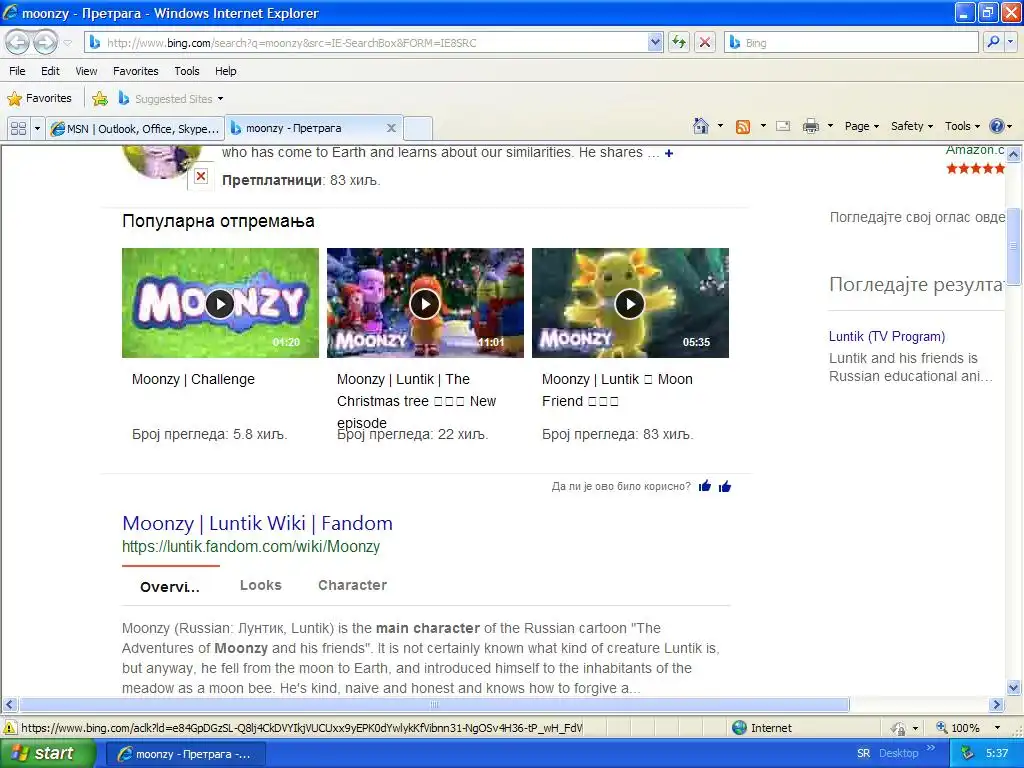Close the moonzy search tab
1024x768 pixels.
tap(391, 128)
